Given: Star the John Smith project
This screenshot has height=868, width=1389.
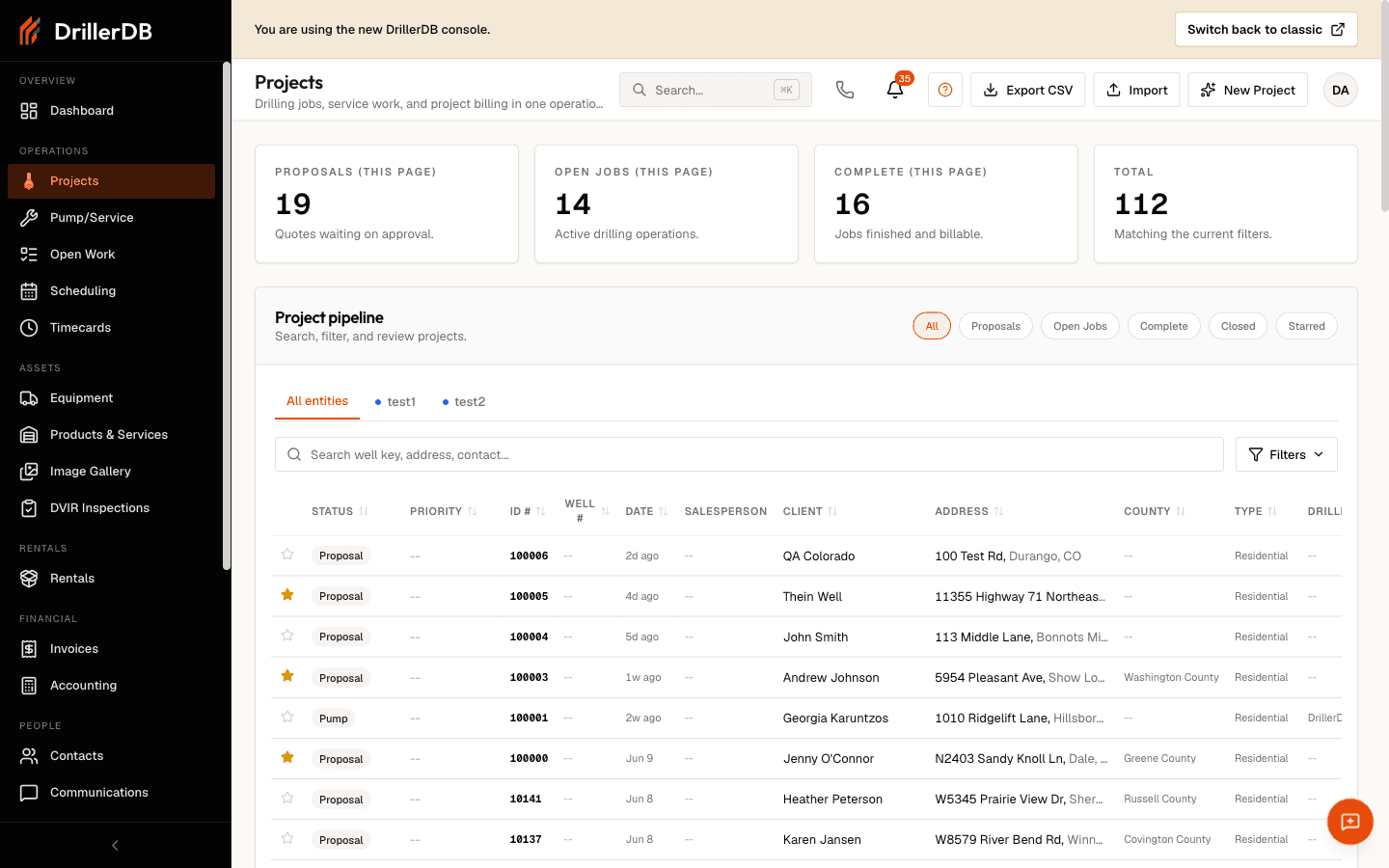Looking at the screenshot, I should [x=287, y=636].
